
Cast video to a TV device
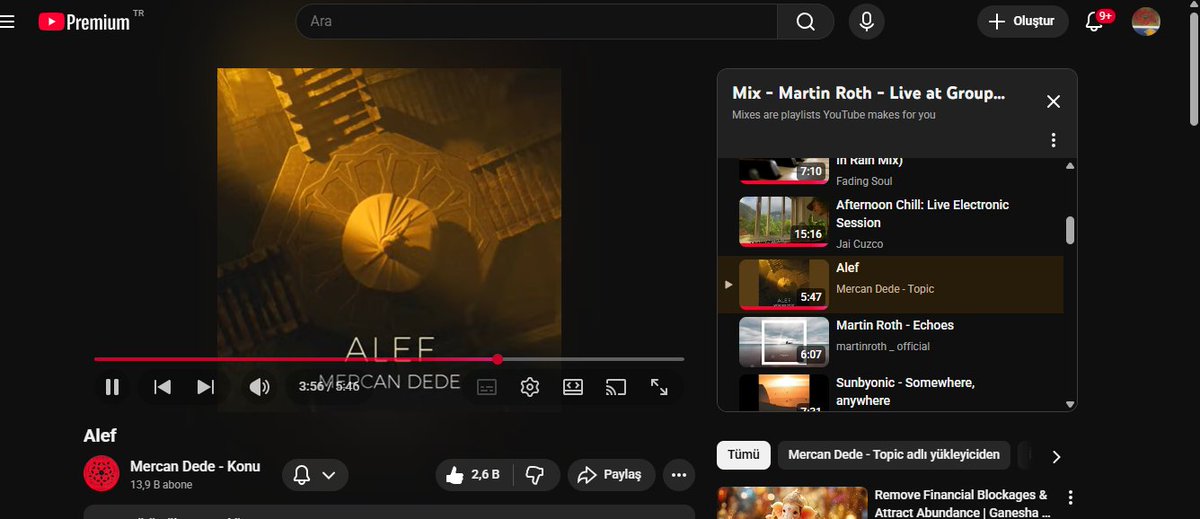616,387
